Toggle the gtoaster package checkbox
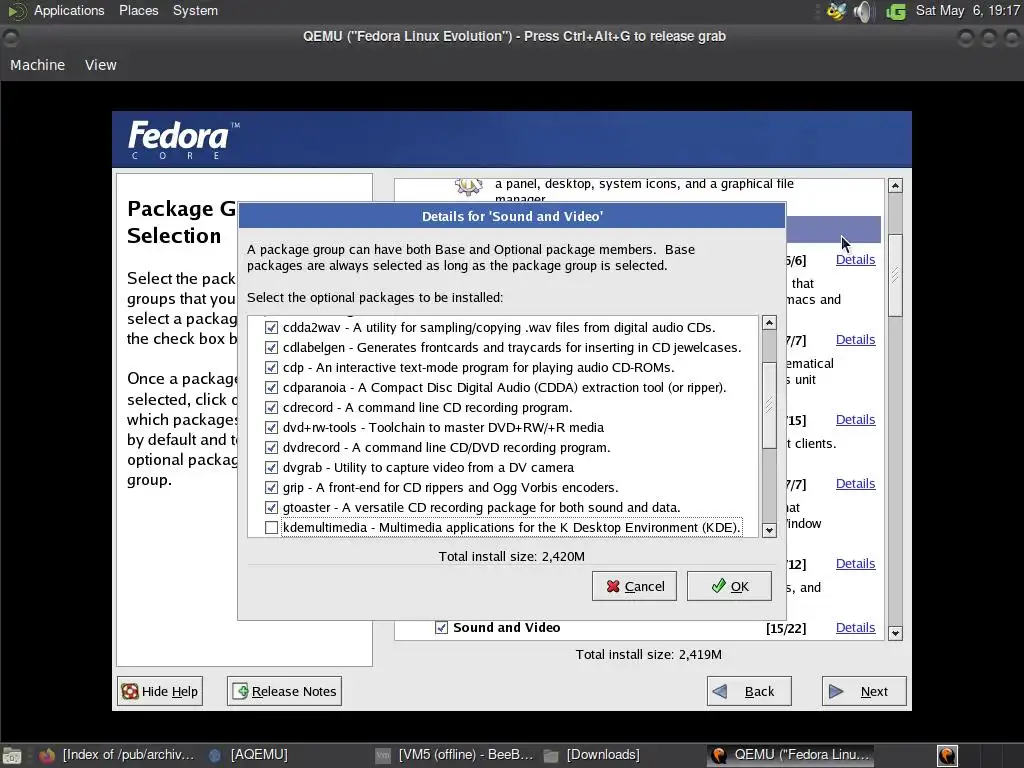The width and height of the screenshot is (1024, 768). (271, 507)
